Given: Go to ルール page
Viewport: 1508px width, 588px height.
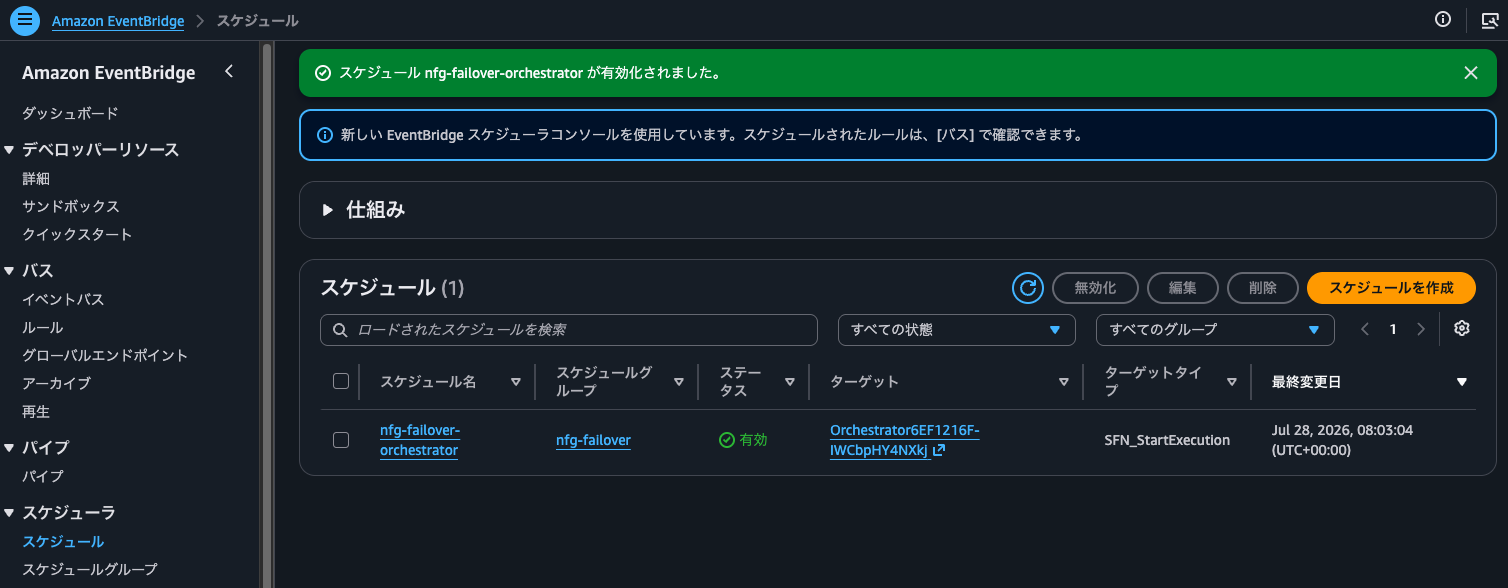Looking at the screenshot, I should coord(43,327).
